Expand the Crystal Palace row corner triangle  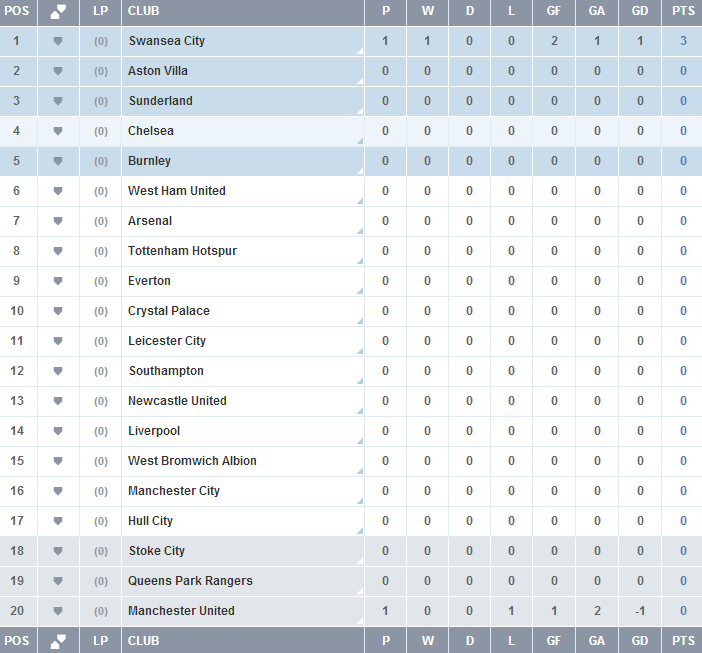(360, 321)
